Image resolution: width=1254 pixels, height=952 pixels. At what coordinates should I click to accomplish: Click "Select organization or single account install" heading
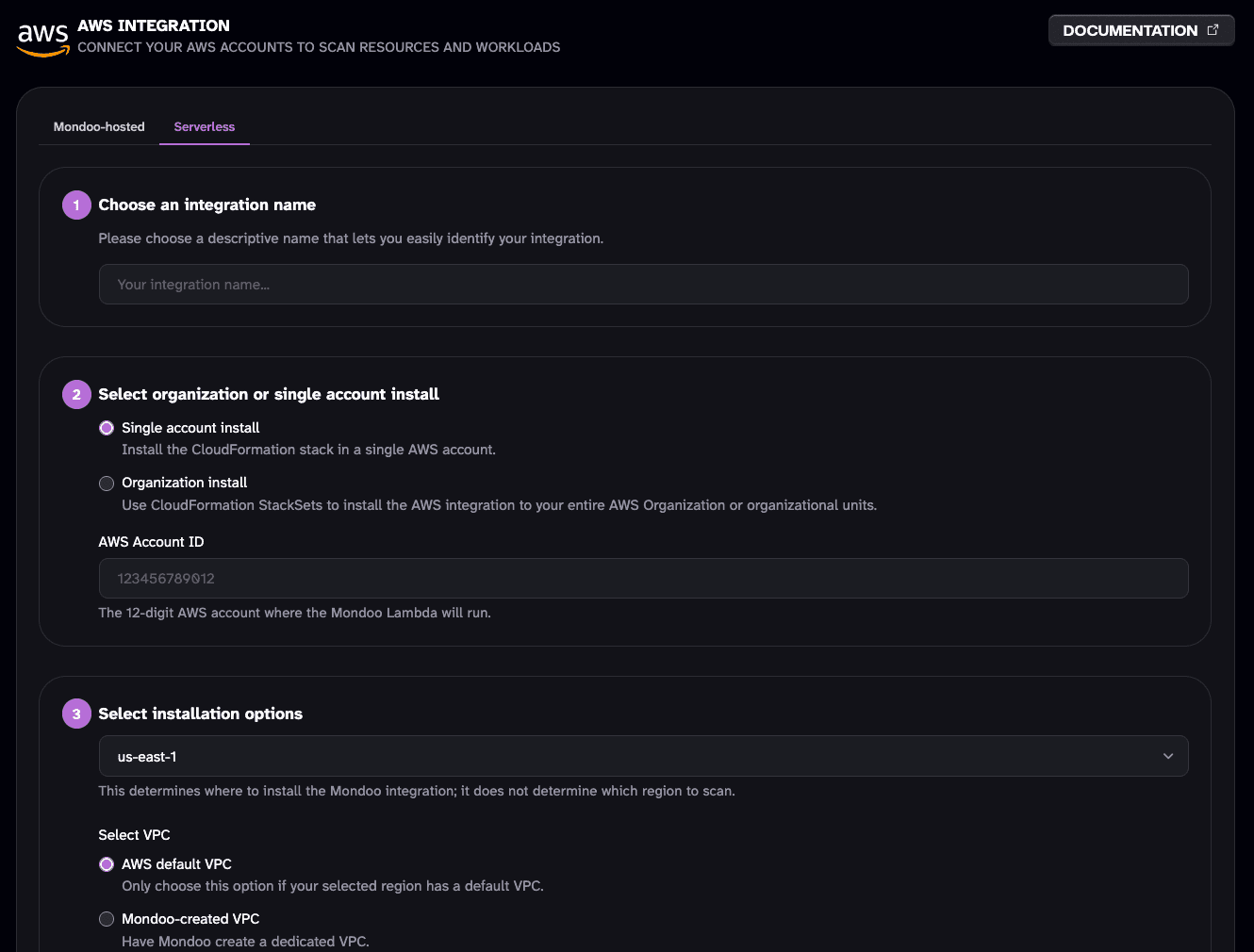pyautogui.click(x=269, y=394)
